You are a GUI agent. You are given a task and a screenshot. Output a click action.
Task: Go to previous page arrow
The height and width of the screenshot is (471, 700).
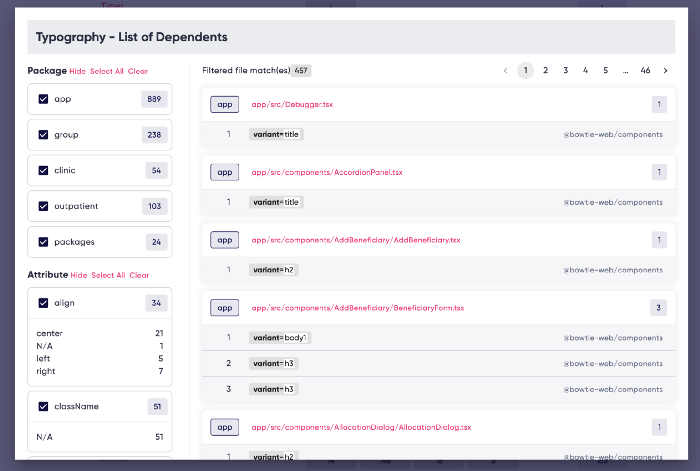[505, 71]
